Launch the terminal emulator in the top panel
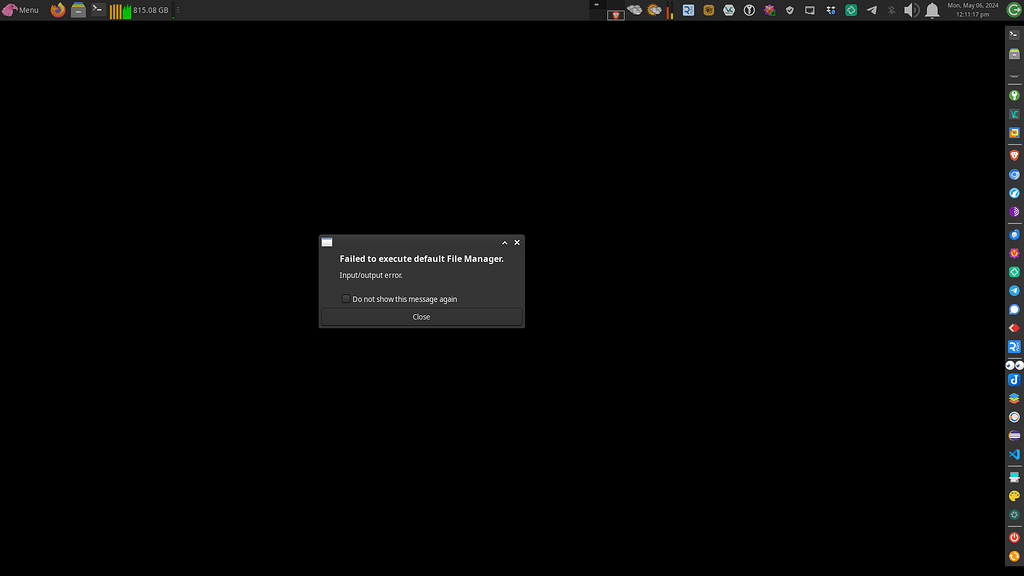 pyautogui.click(x=97, y=9)
